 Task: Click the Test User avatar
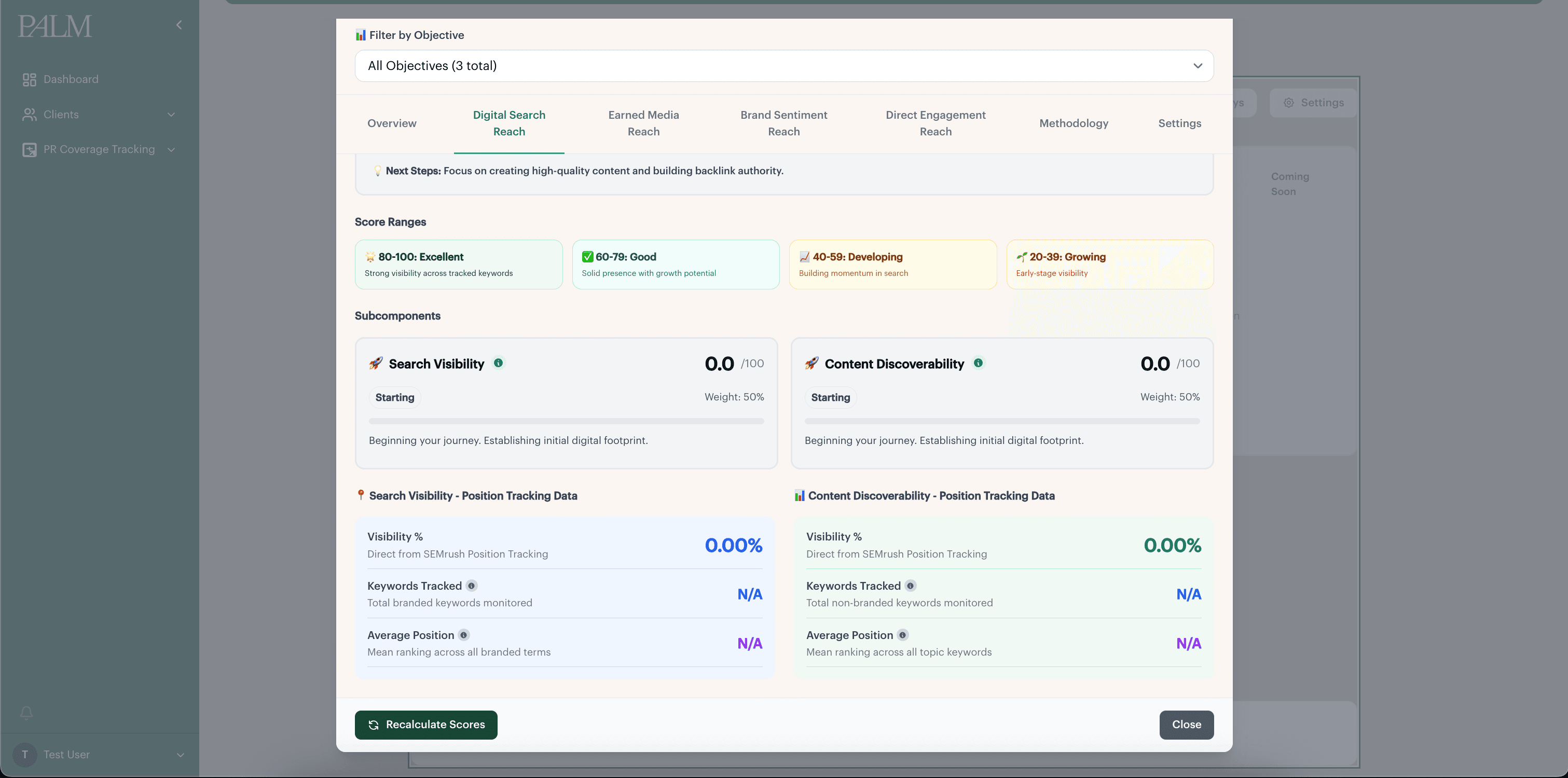point(25,754)
